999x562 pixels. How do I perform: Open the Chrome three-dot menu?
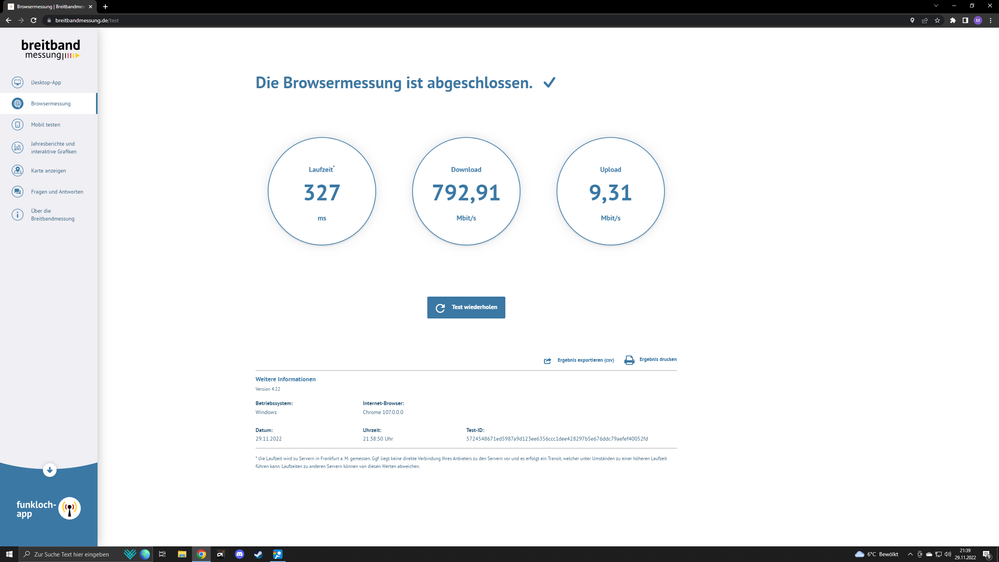[991, 20]
